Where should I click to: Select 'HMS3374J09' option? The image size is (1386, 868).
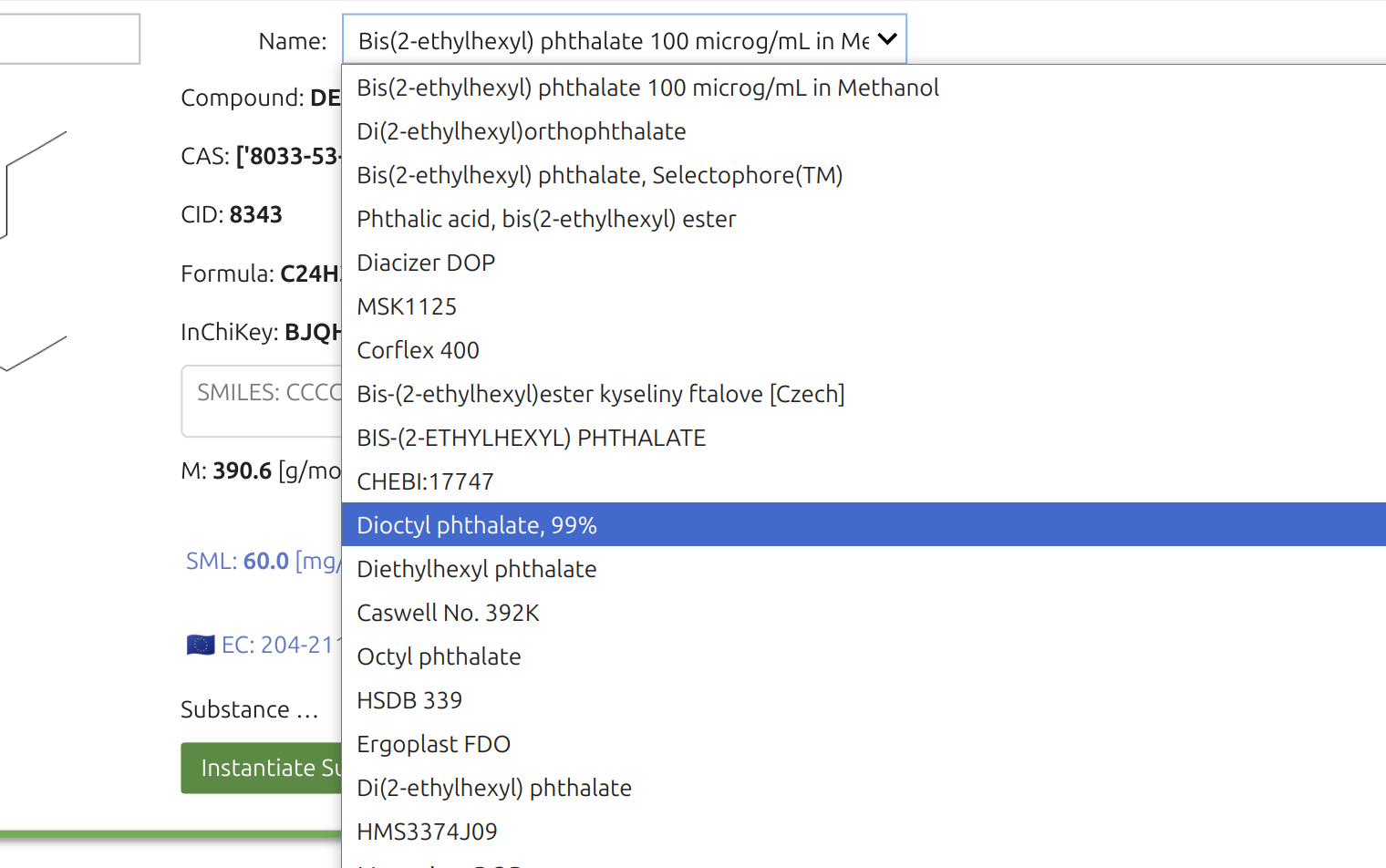click(864, 832)
